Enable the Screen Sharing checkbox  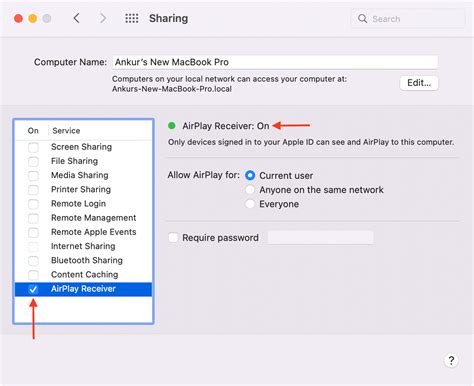click(x=33, y=147)
